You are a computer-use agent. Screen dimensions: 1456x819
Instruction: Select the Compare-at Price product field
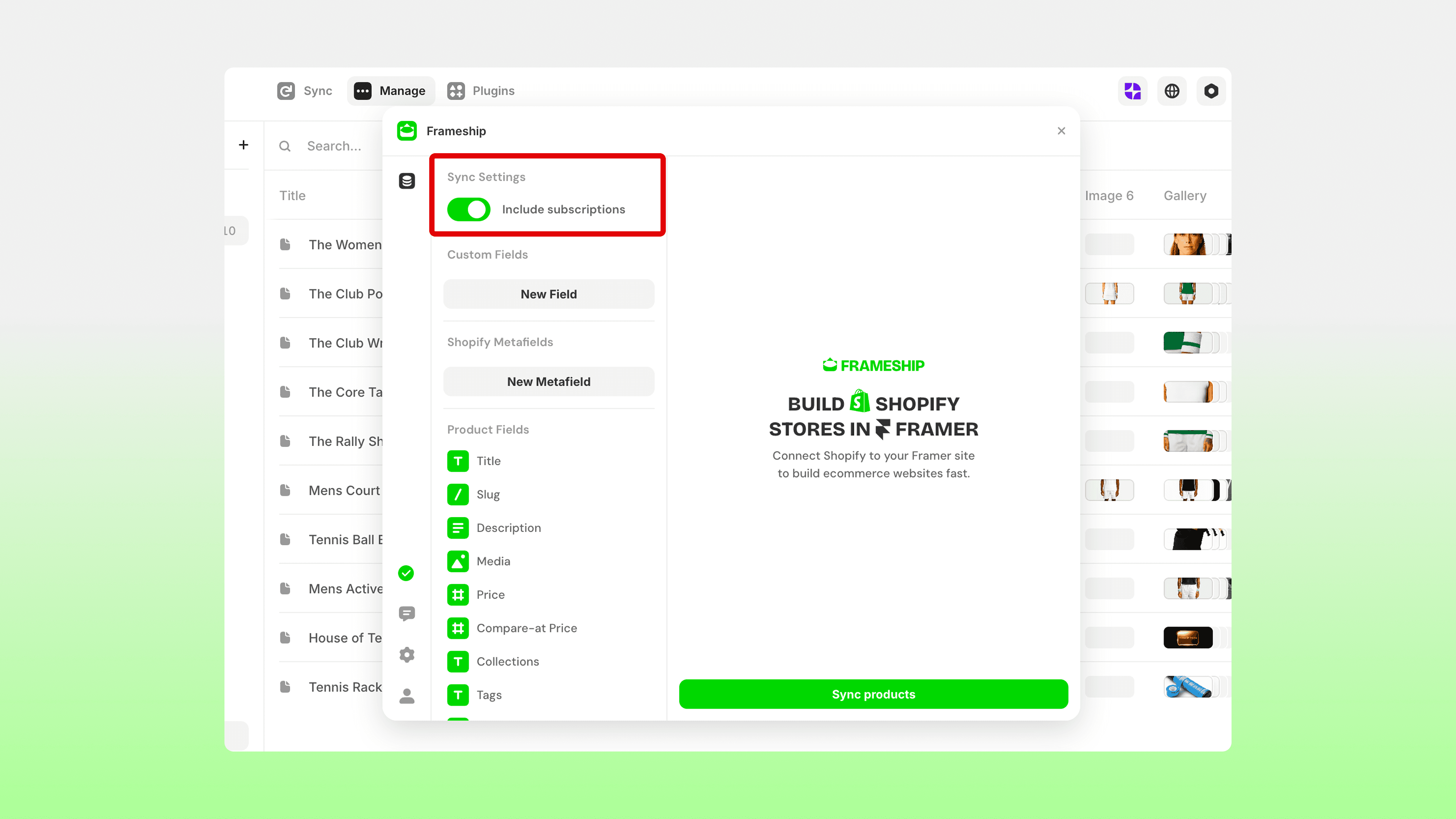click(526, 628)
